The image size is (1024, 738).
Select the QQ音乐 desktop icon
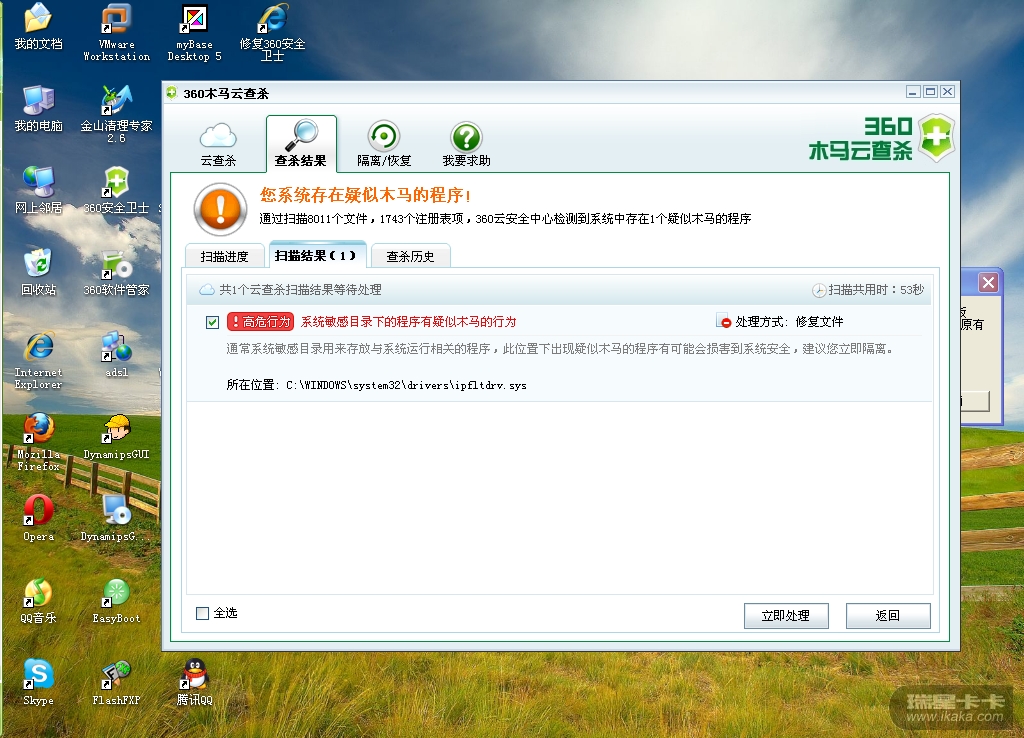pyautogui.click(x=39, y=601)
